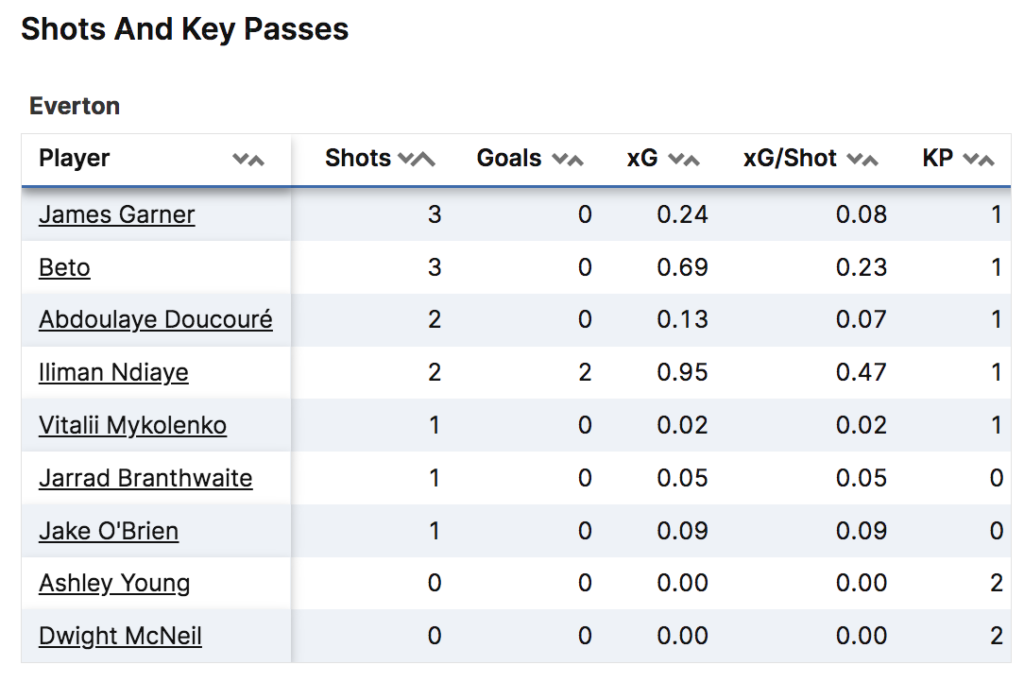Click Jarrad Branthwaite name

tap(145, 478)
